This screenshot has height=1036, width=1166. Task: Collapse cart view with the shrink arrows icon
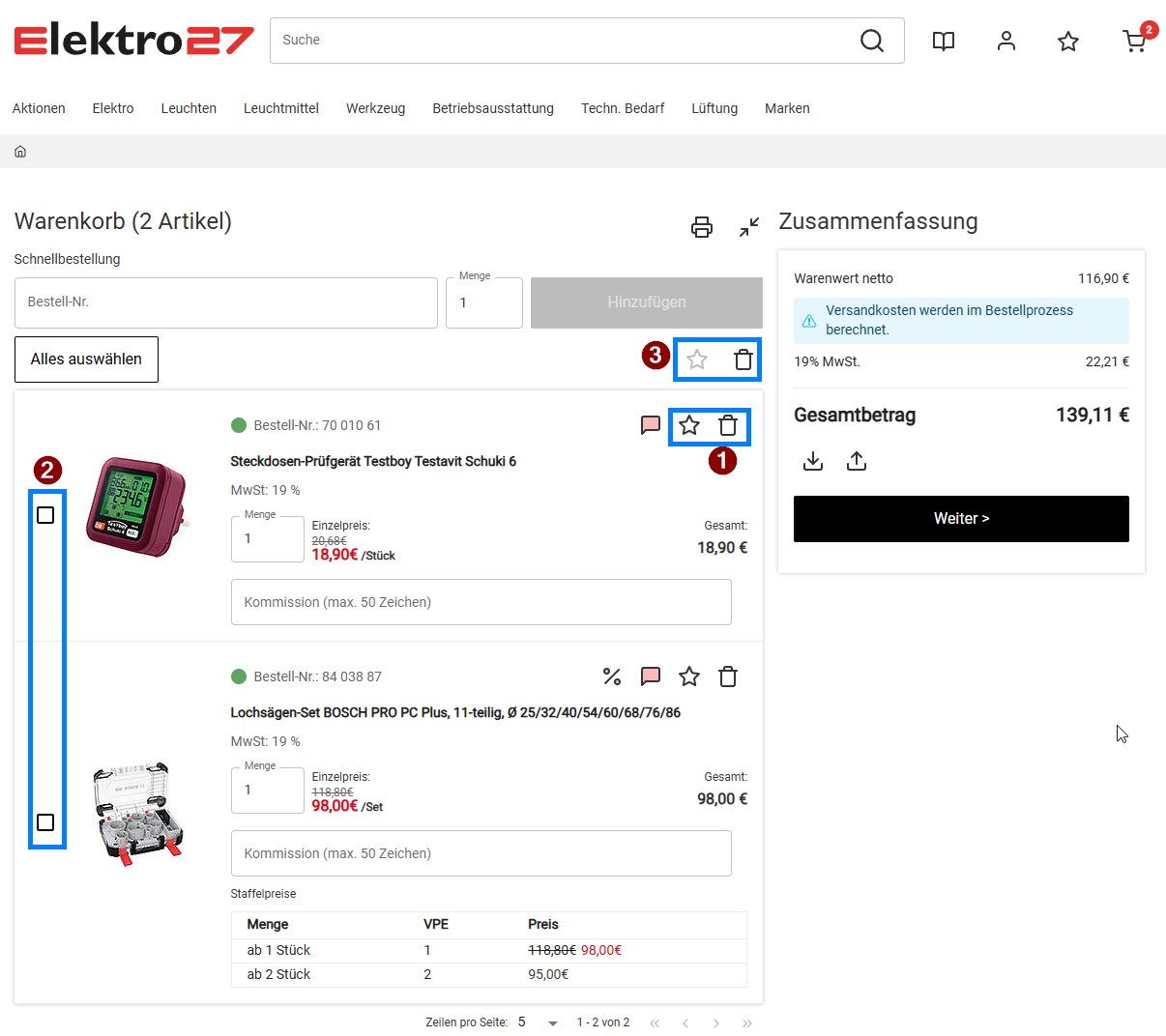point(749,227)
